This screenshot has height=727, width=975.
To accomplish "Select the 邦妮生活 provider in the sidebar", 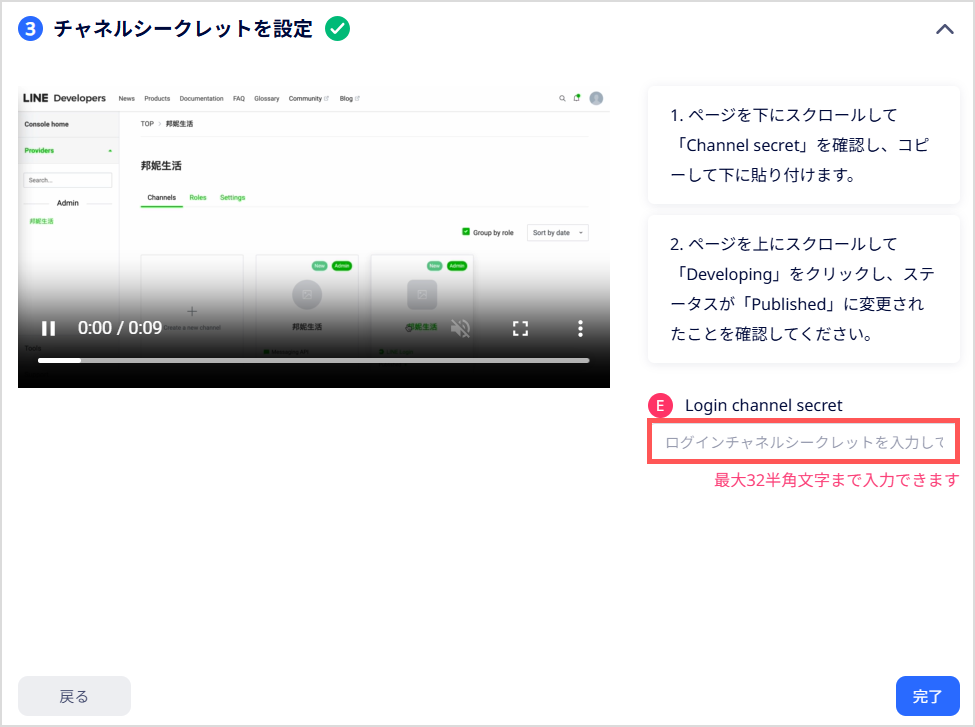I will [x=42, y=221].
